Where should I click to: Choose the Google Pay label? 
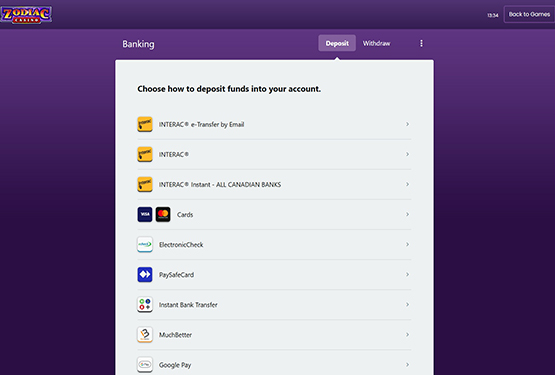click(175, 365)
